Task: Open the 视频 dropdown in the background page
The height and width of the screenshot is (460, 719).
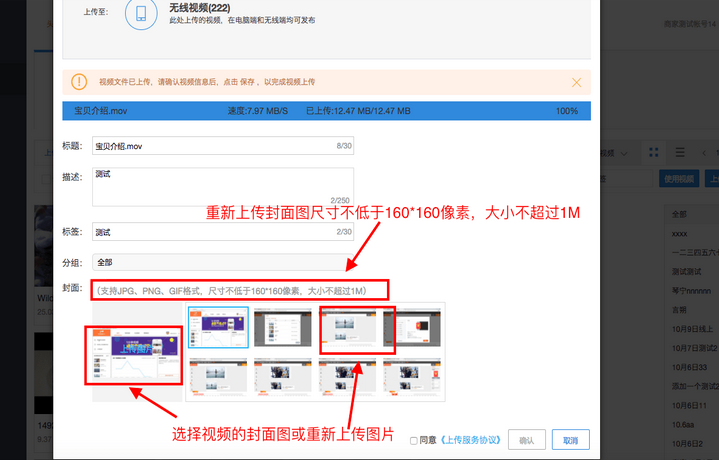Action: coord(614,153)
